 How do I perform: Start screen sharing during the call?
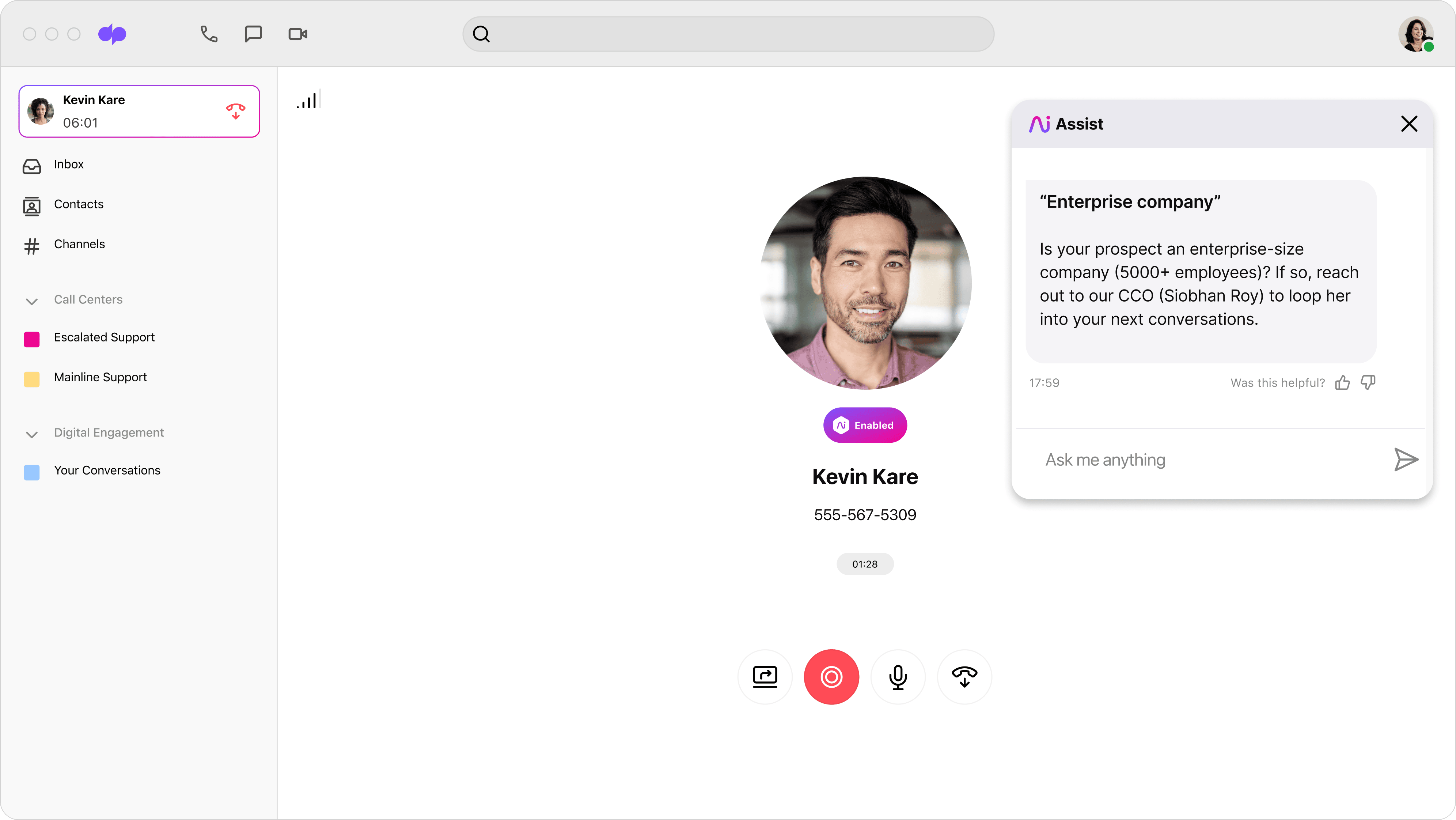click(x=765, y=677)
